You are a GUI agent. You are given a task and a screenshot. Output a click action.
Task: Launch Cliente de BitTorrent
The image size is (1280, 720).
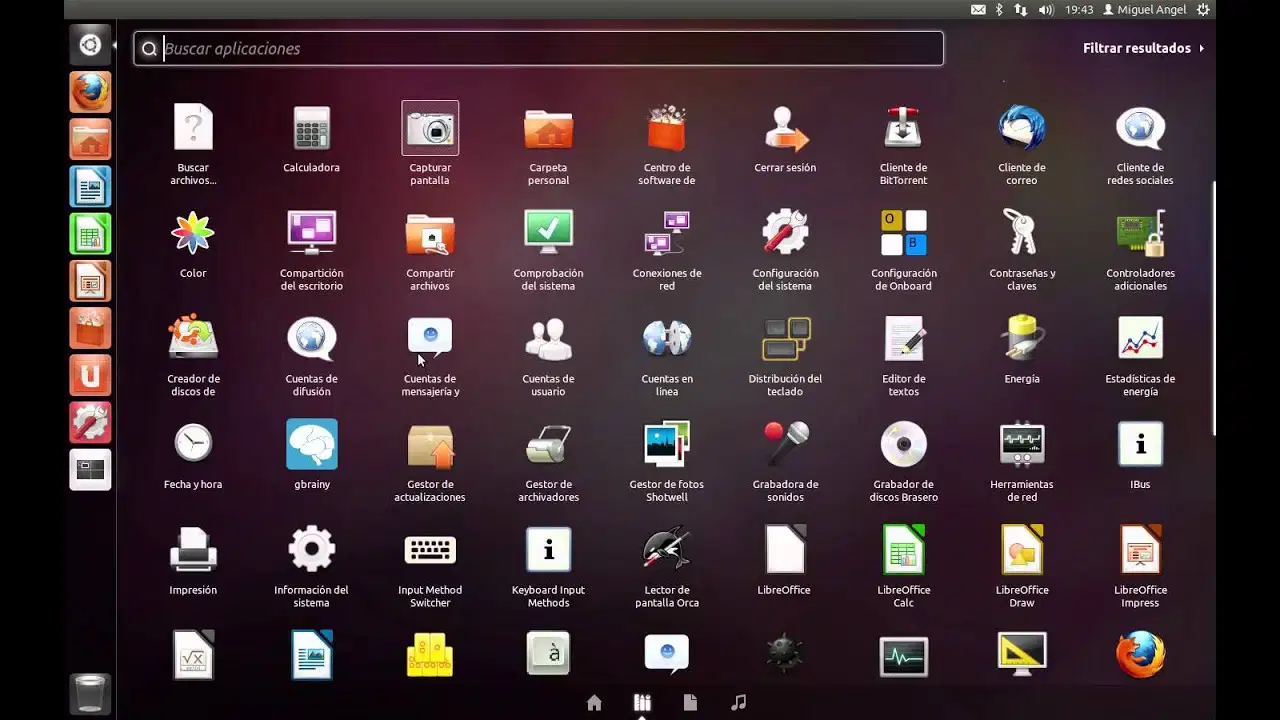click(x=904, y=128)
